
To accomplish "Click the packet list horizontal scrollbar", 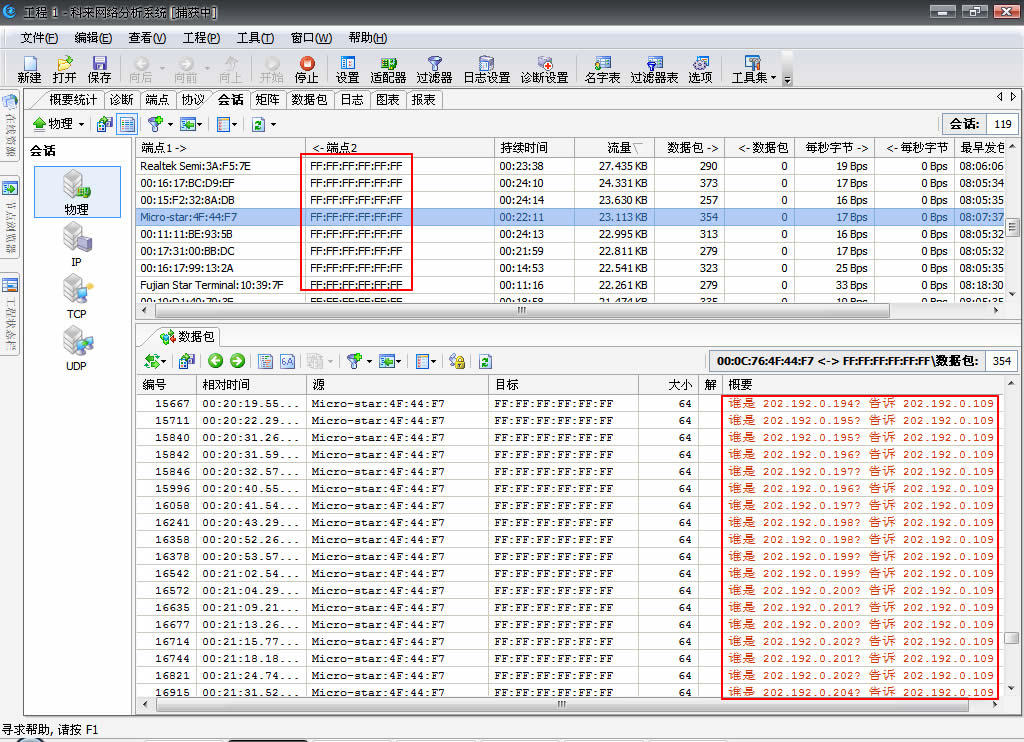I will click(560, 704).
